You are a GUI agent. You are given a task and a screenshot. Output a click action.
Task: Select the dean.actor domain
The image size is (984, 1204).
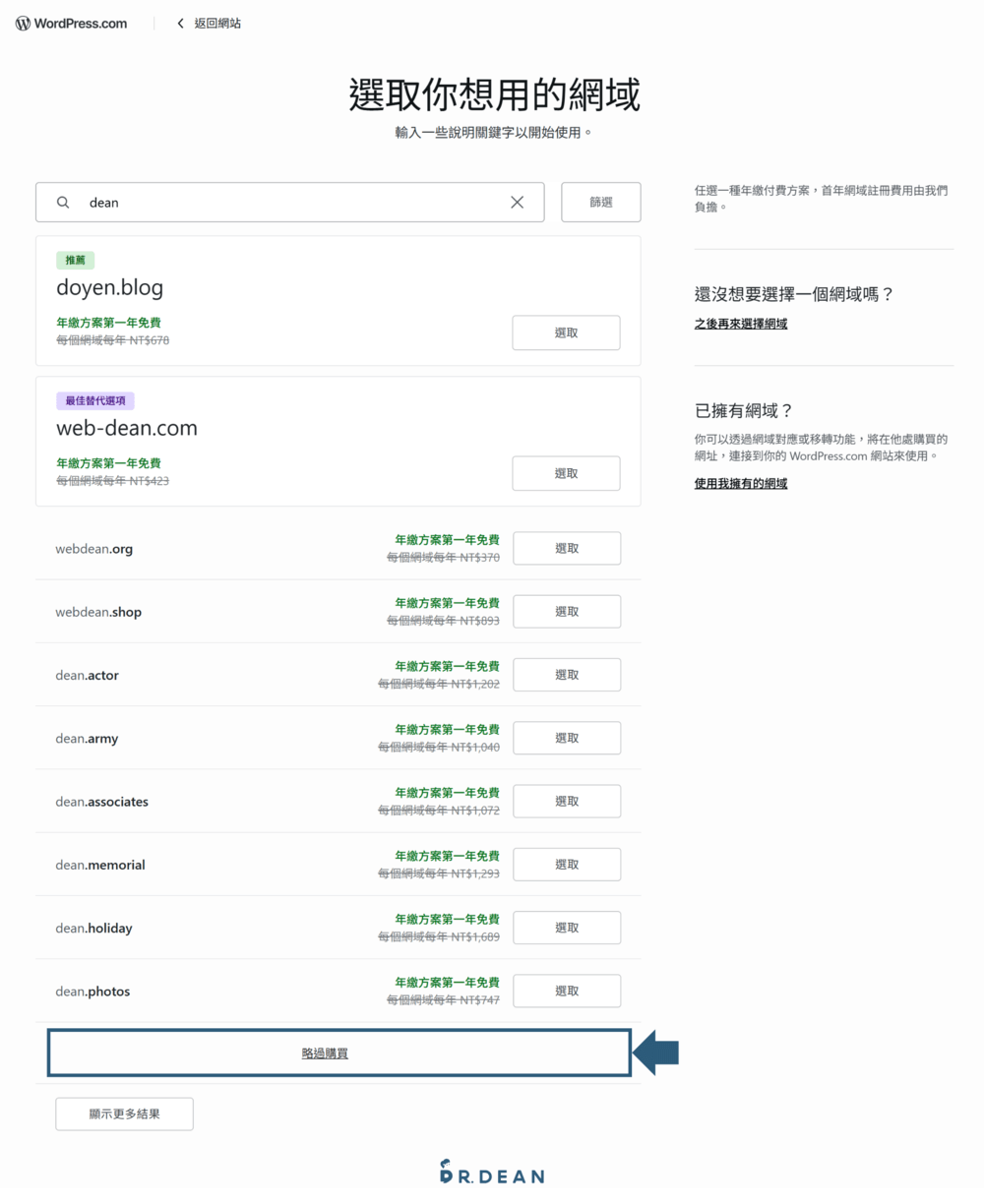pyautogui.click(x=566, y=674)
